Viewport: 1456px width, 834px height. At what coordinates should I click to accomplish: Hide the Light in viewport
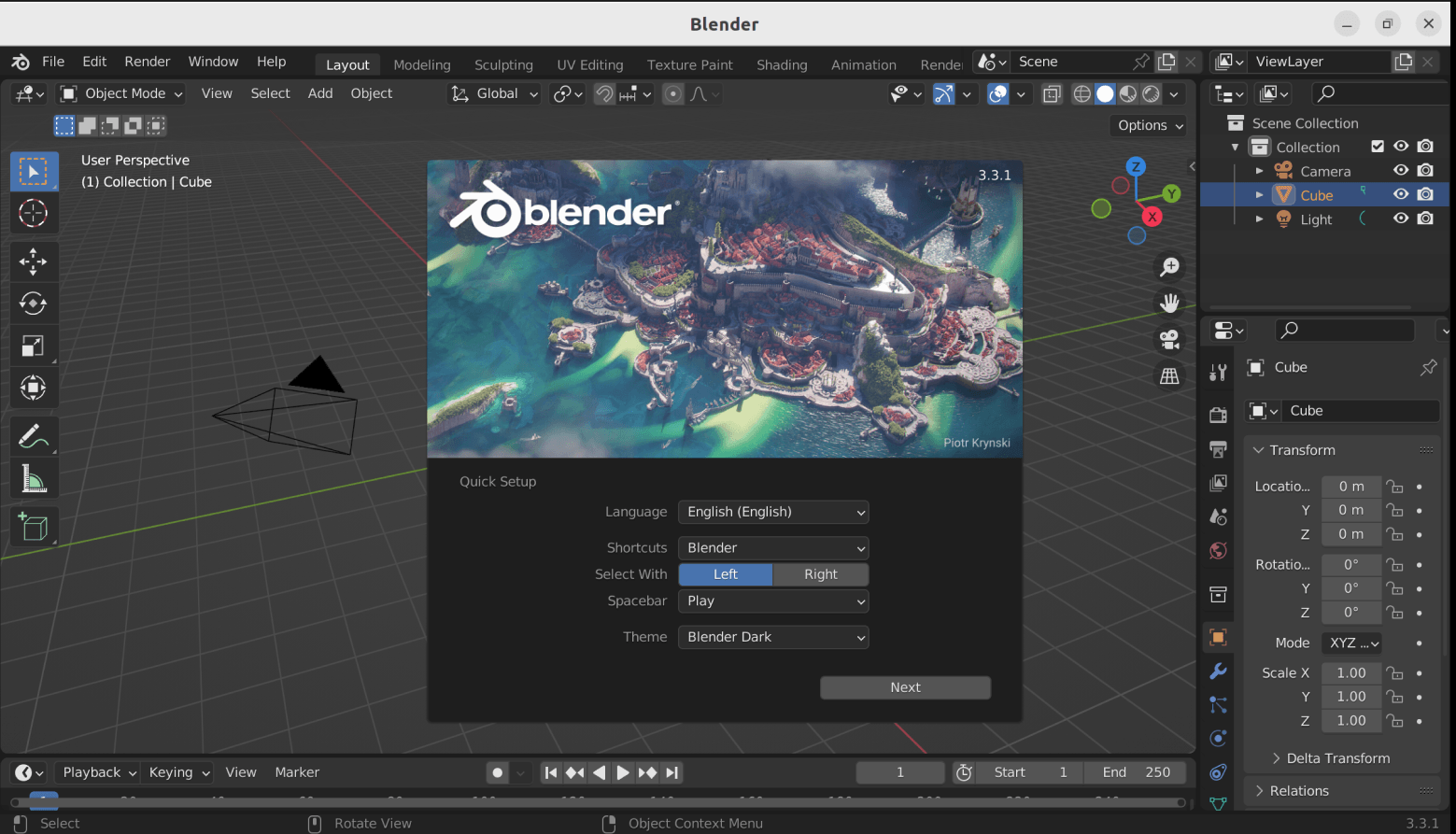point(1401,219)
